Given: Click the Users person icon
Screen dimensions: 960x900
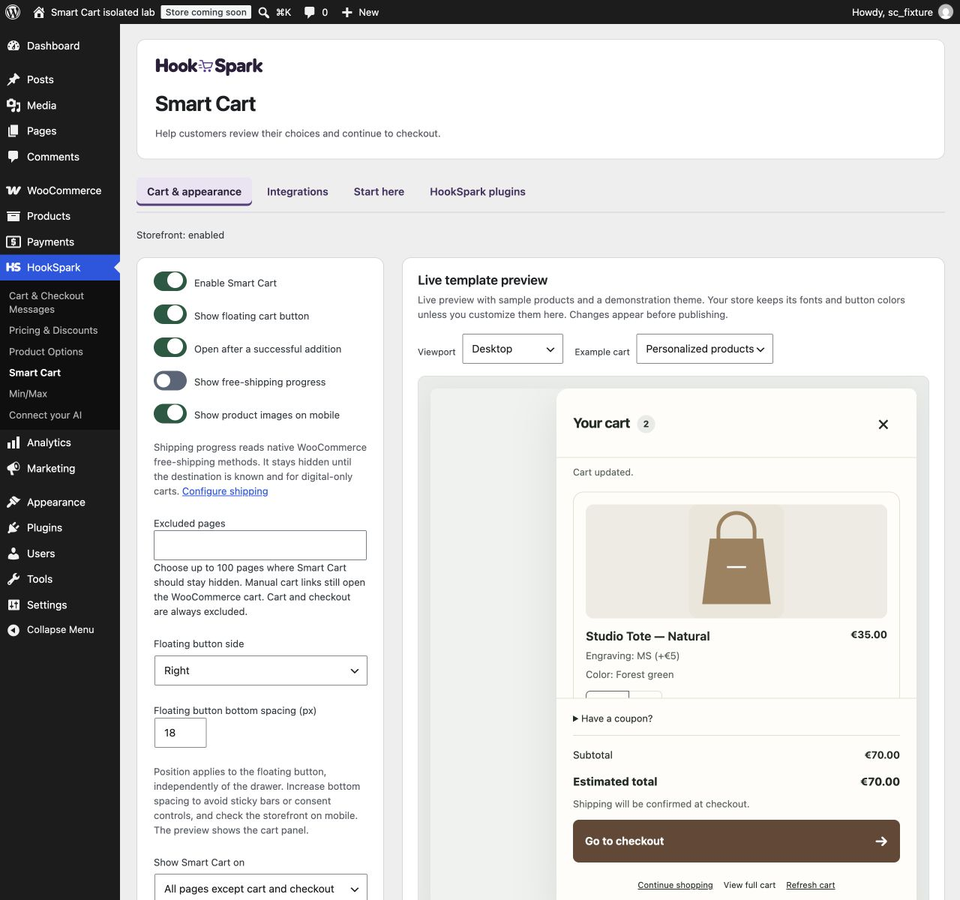Looking at the screenshot, I should (13, 553).
